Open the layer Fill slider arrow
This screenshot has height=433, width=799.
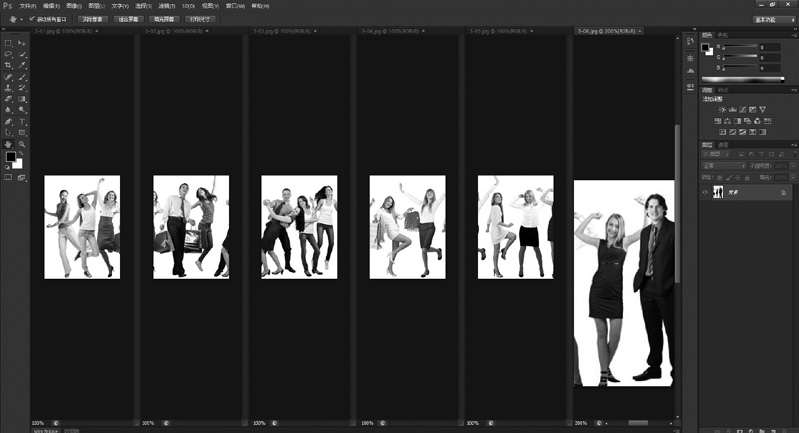pos(792,177)
